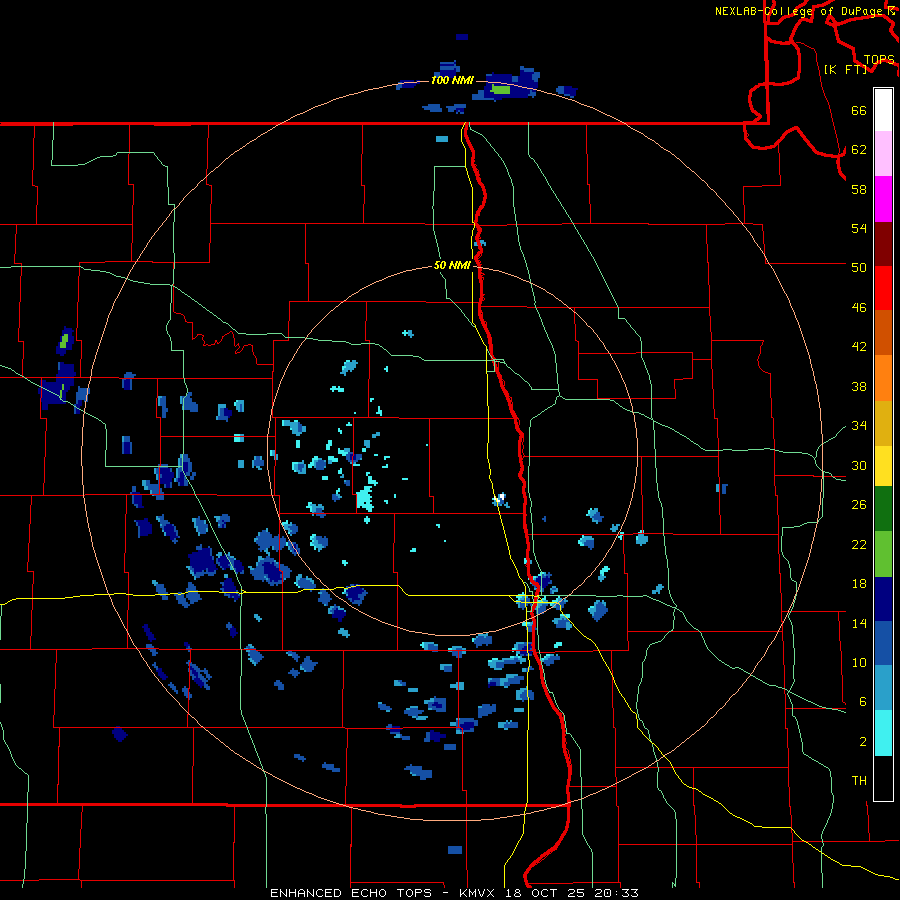This screenshot has height=900, width=900.
Task: Click the "30" legend value
Action: point(859,465)
